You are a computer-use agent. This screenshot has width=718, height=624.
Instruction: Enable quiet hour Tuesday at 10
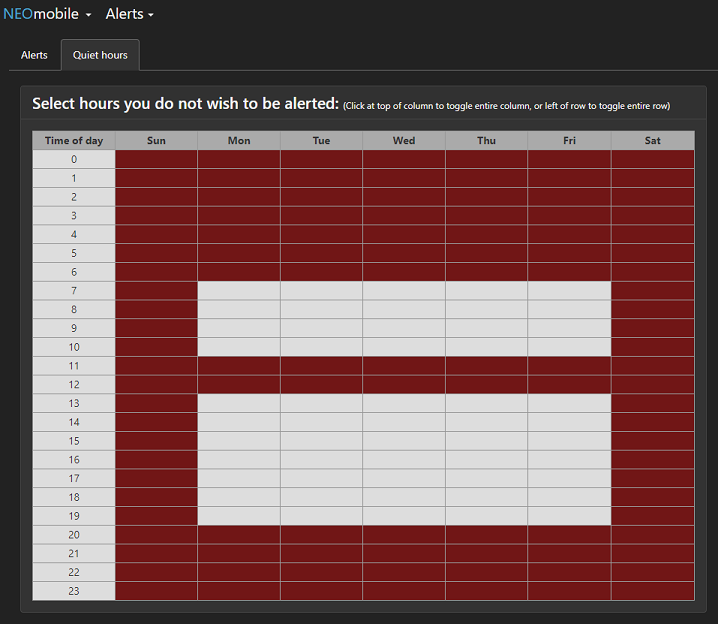click(x=321, y=347)
